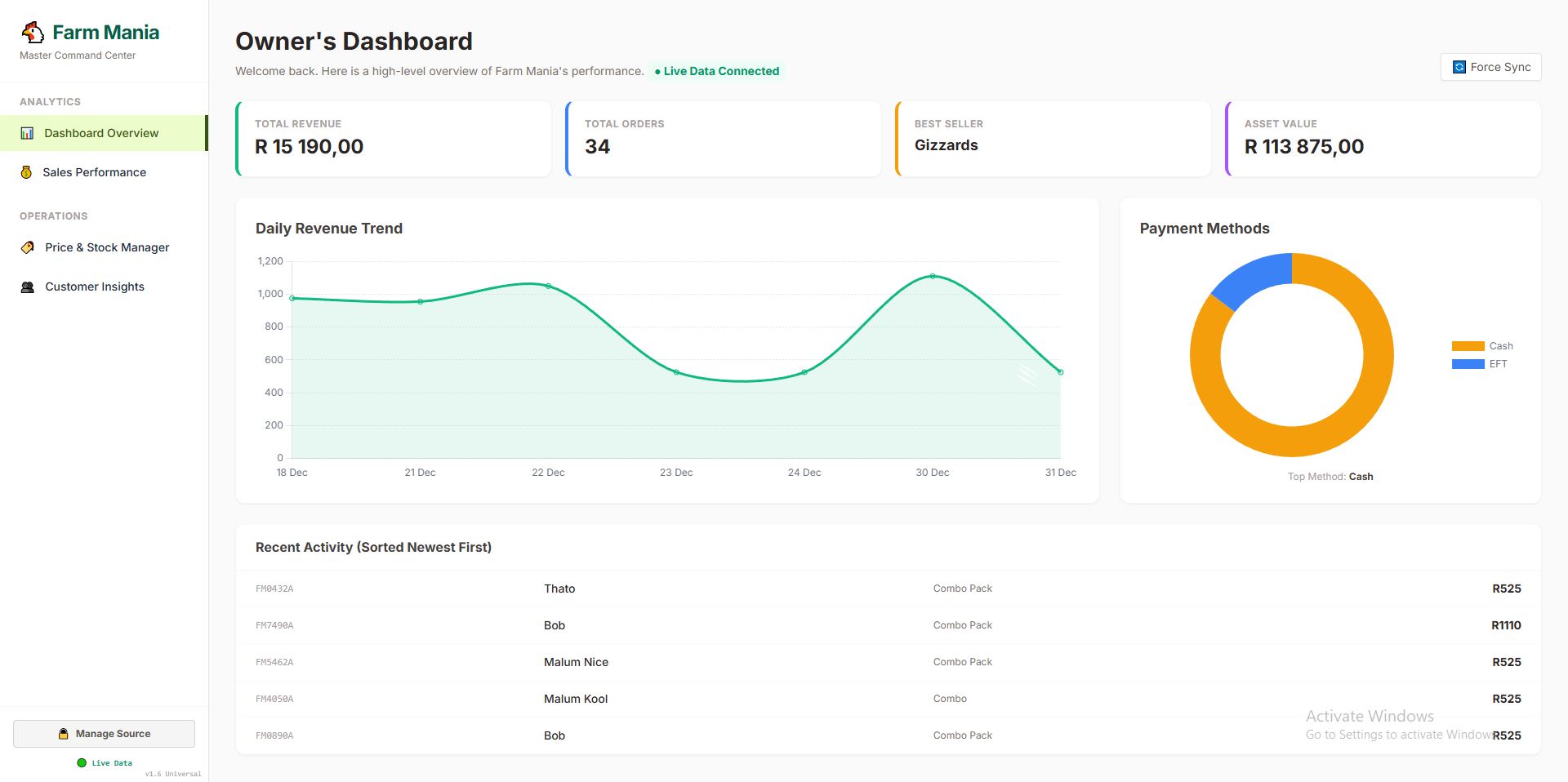Viewport: 1568px width, 782px height.
Task: Click the sync icon on Force Sync
Action: tap(1458, 67)
